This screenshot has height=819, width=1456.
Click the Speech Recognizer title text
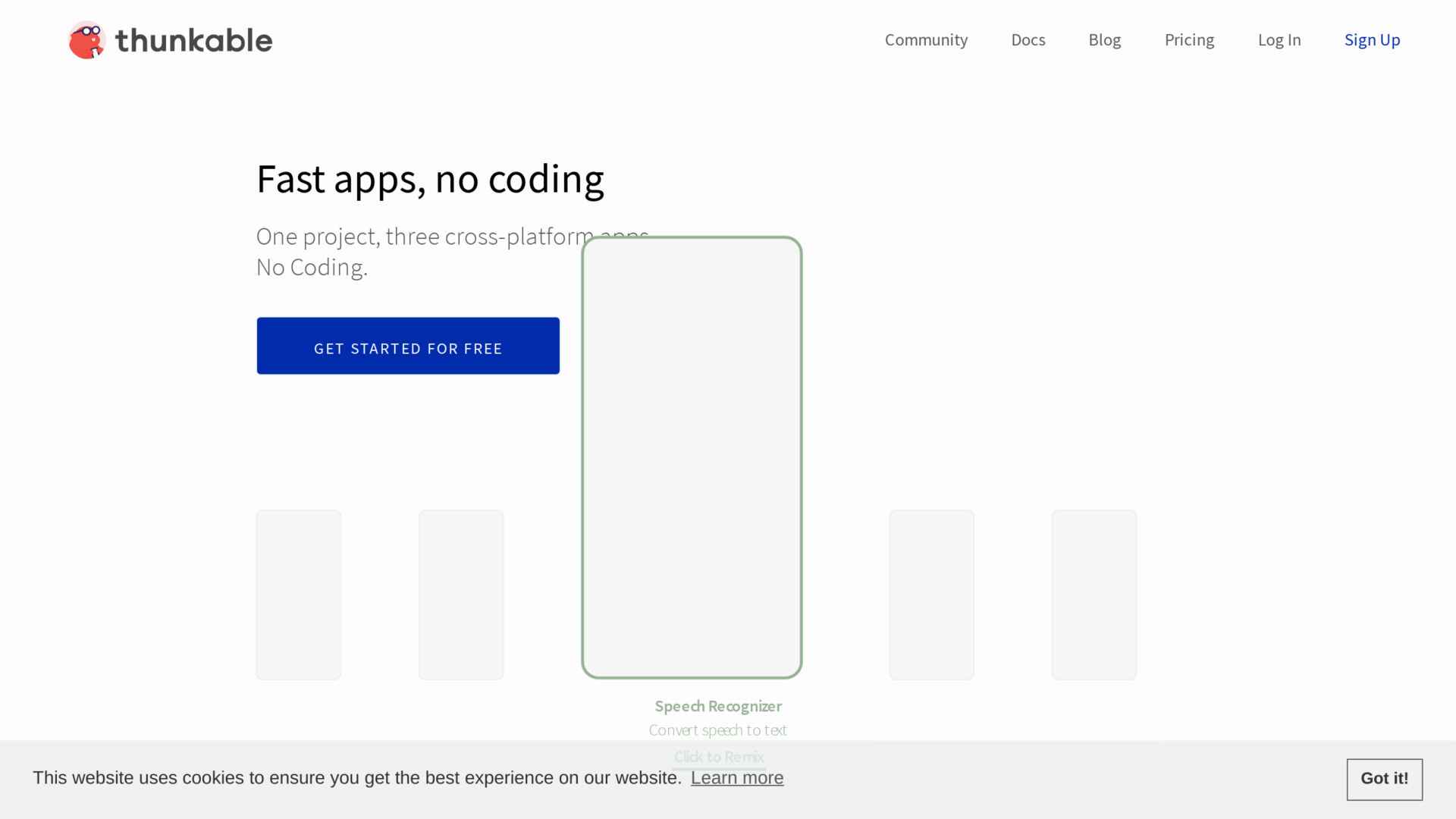[x=718, y=706]
